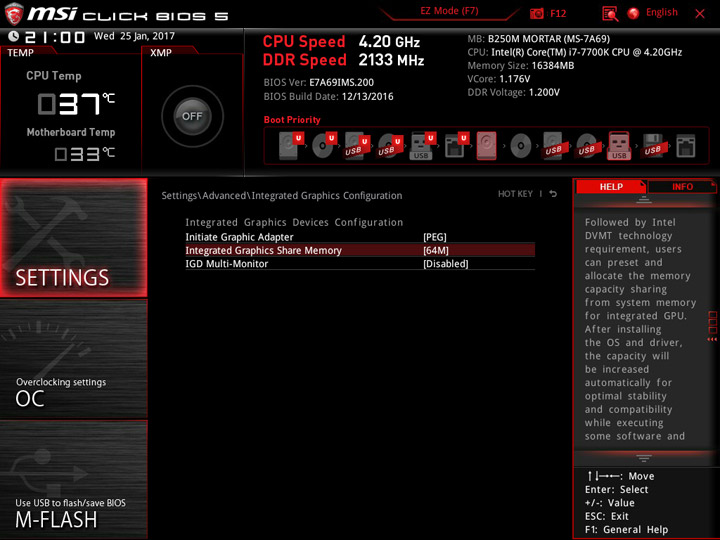Take a screenshot with the F12 camera icon
720x540 pixels.
537,13
